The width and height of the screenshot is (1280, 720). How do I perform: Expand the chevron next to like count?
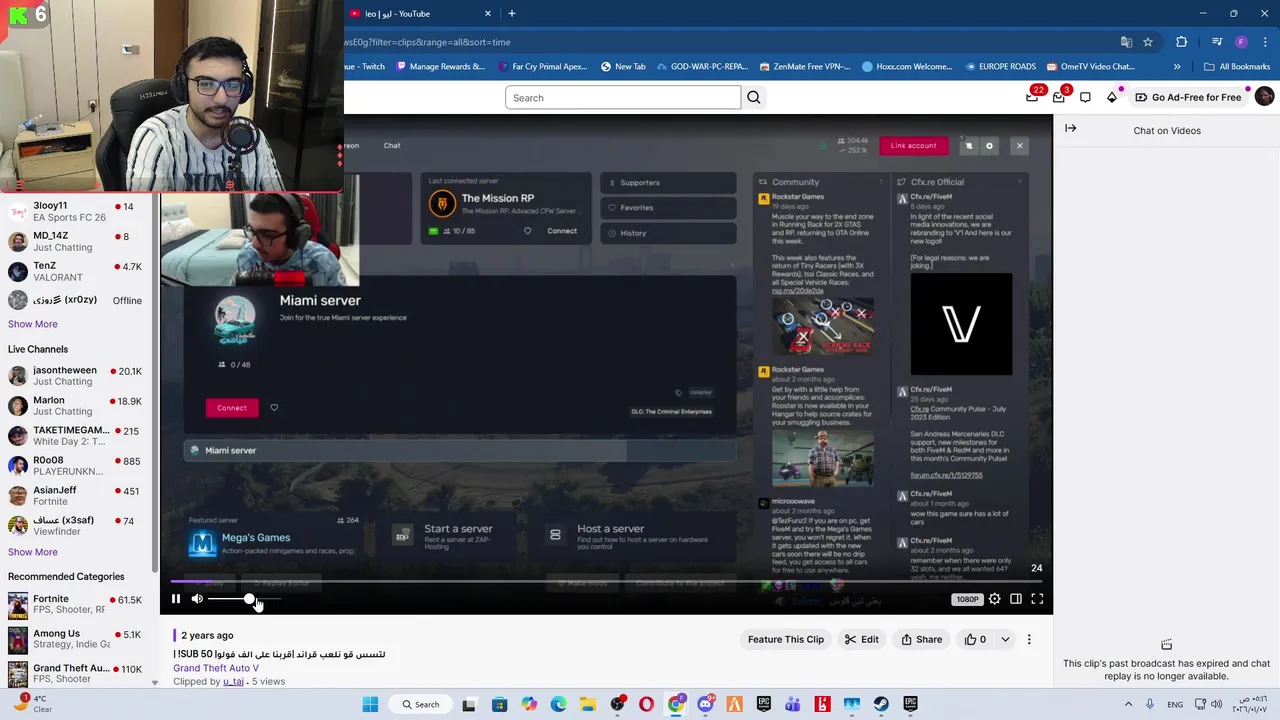point(1005,639)
